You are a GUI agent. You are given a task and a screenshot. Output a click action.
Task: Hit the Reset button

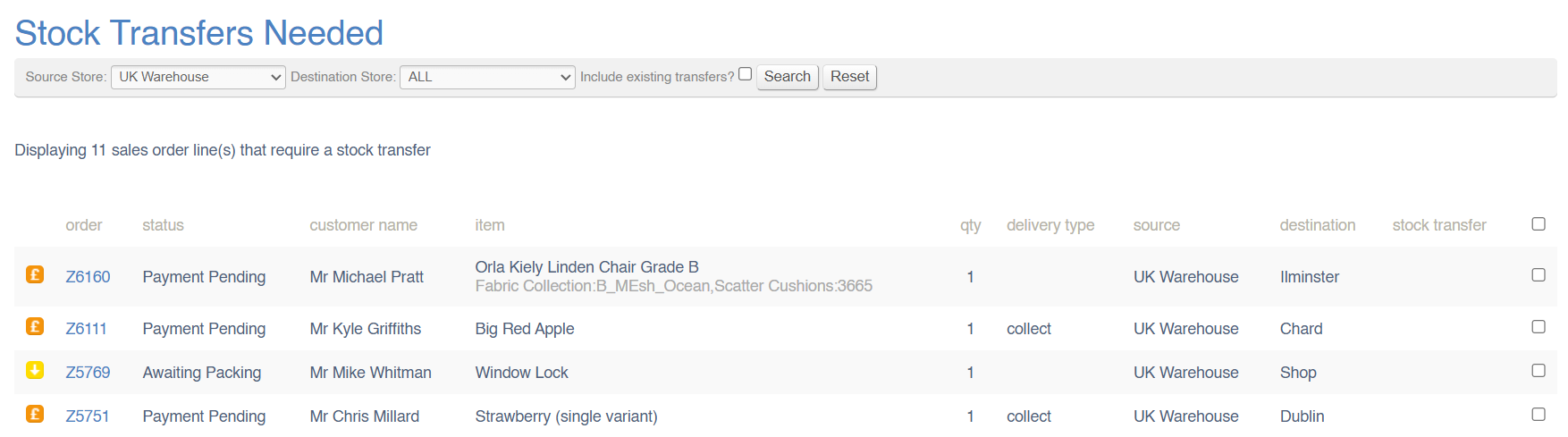click(x=849, y=77)
